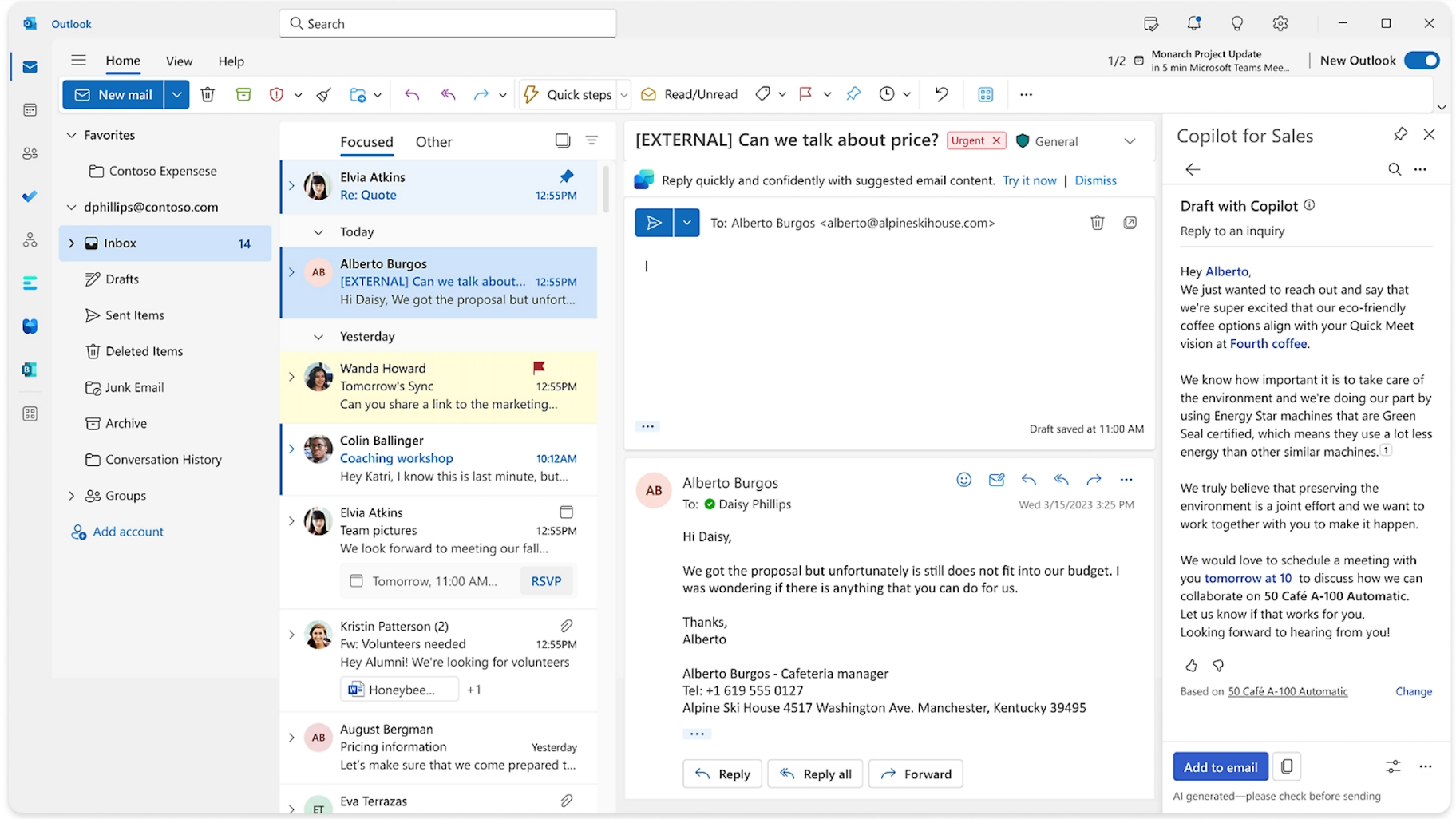The image size is (1456, 819).
Task: Switch to the Other inbox tab
Action: click(433, 141)
